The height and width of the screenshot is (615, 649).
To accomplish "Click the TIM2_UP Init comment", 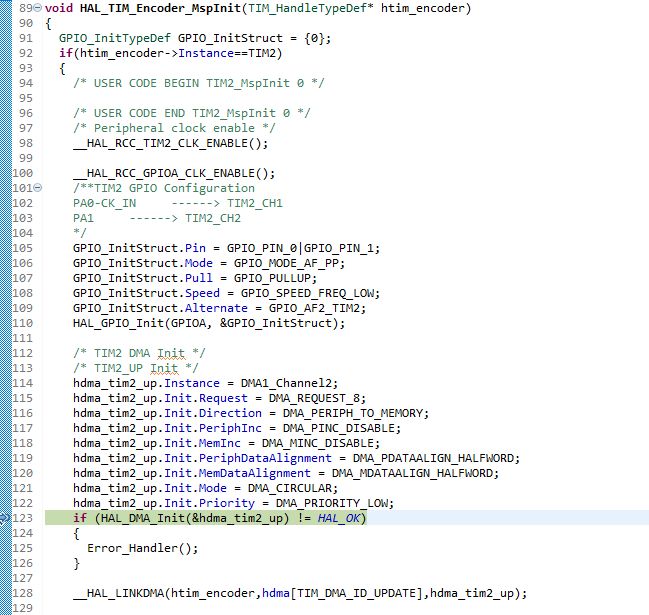I will coord(136,368).
